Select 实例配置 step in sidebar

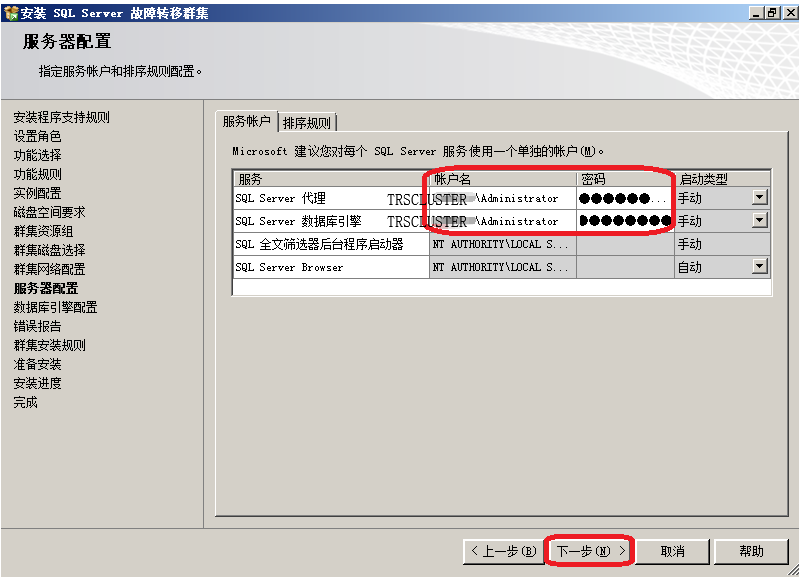[x=38, y=193]
